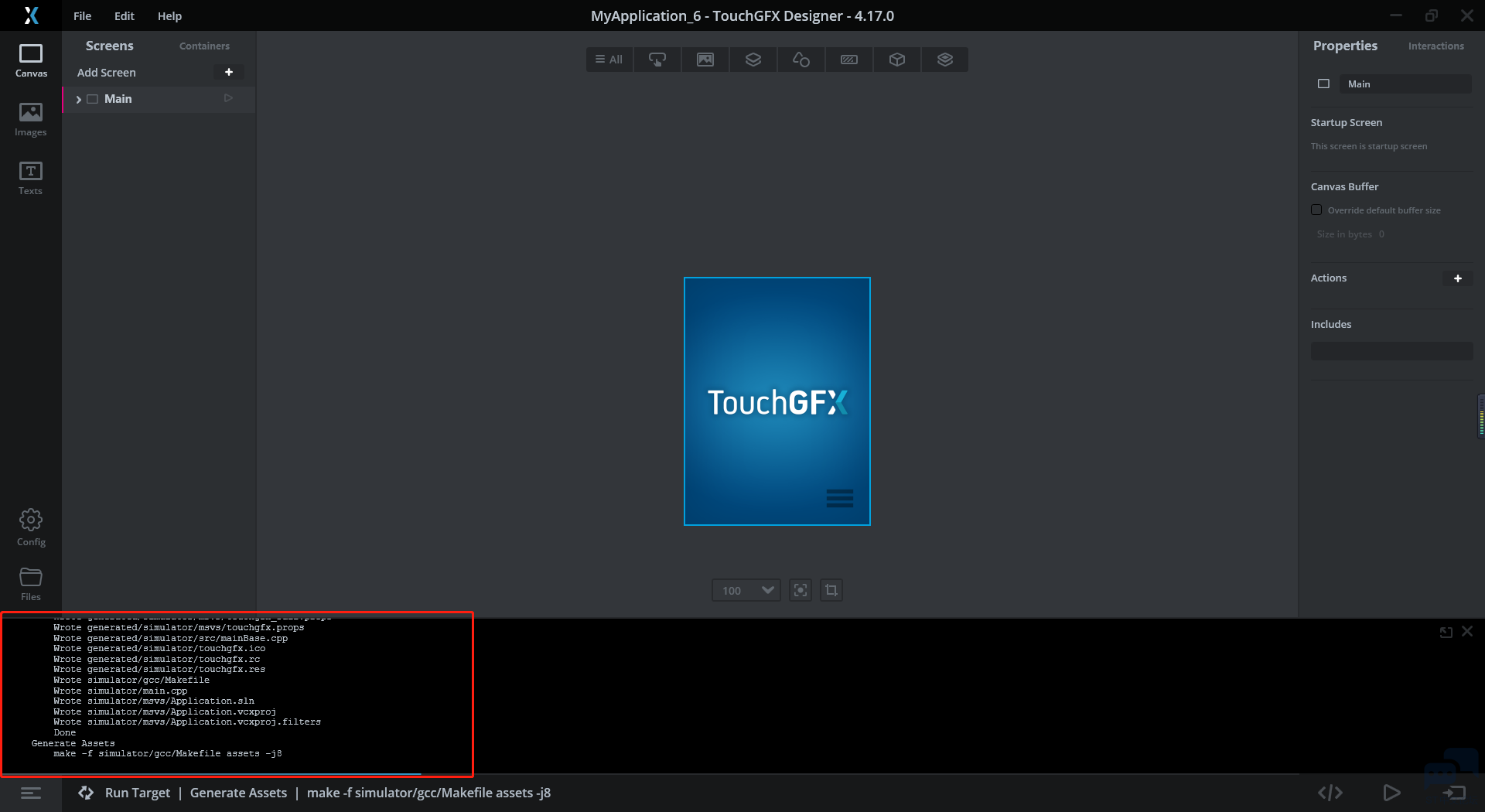Click the 'This screen is startup screen' text

point(1369,146)
